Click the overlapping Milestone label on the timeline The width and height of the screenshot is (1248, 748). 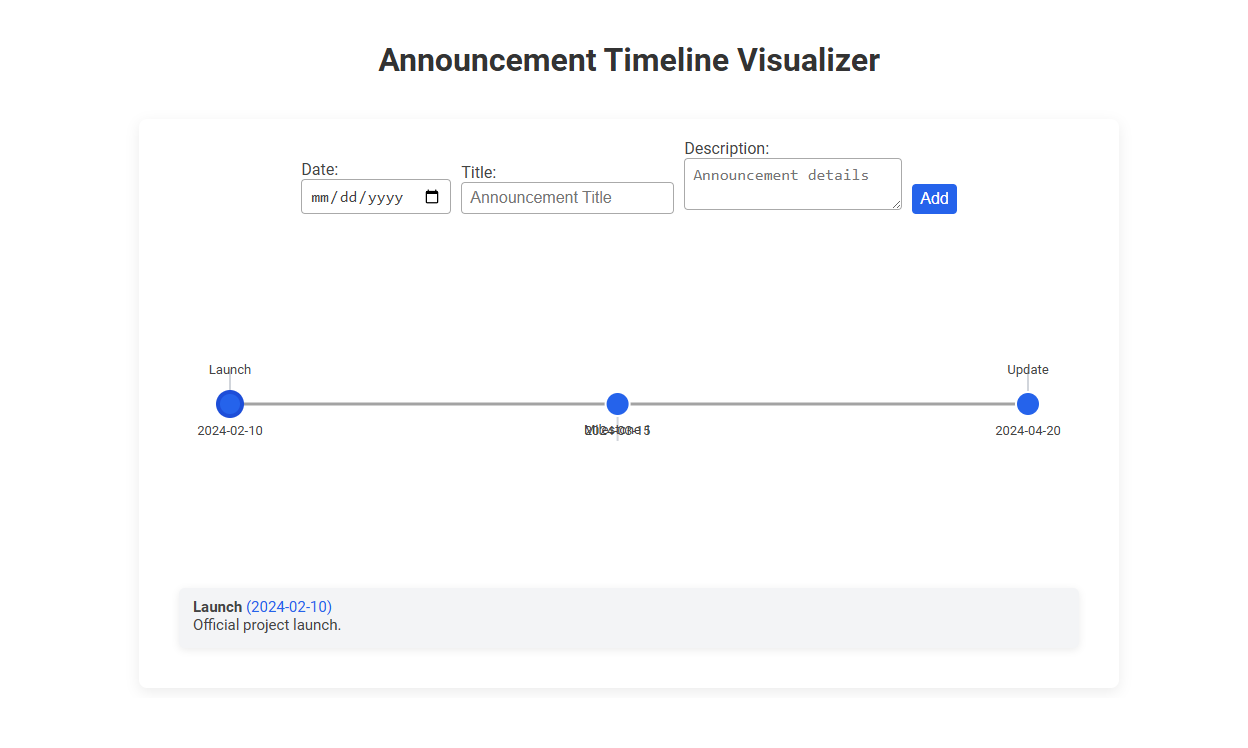click(617, 430)
